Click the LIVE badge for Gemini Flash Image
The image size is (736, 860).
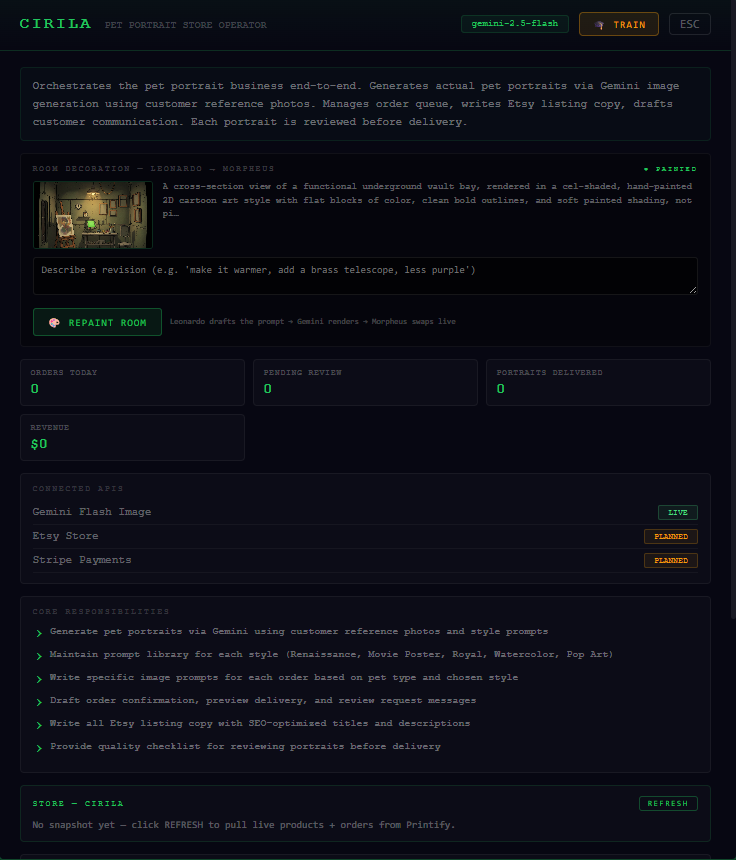677,512
